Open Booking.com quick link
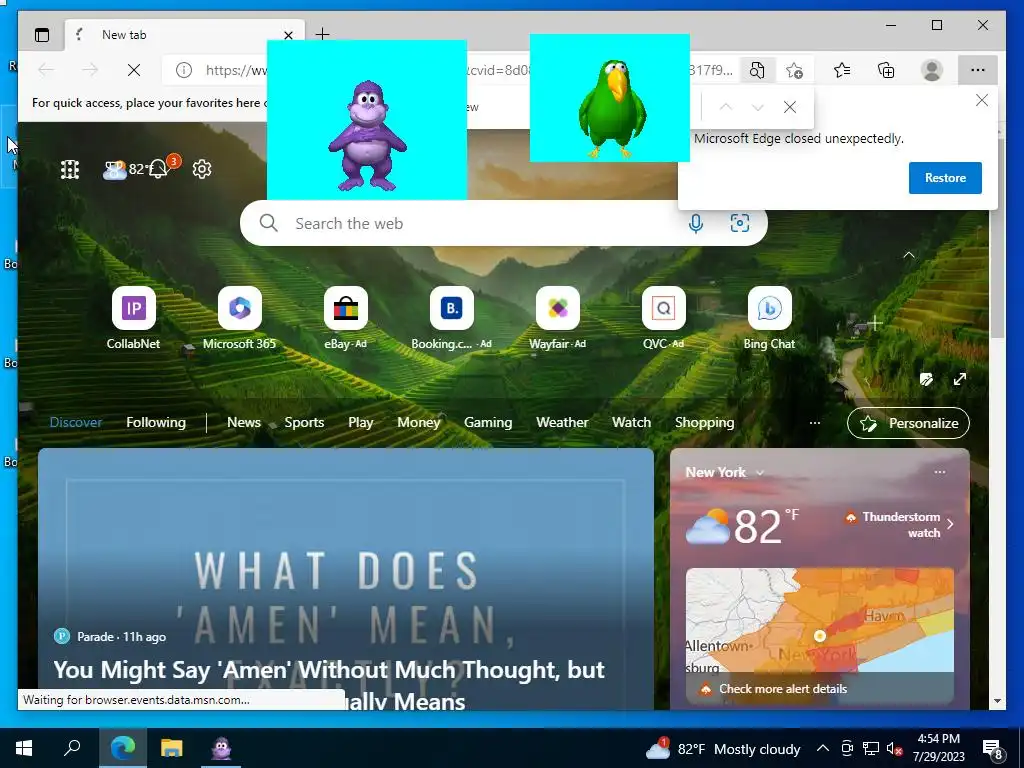1024x768 pixels. 451,318
